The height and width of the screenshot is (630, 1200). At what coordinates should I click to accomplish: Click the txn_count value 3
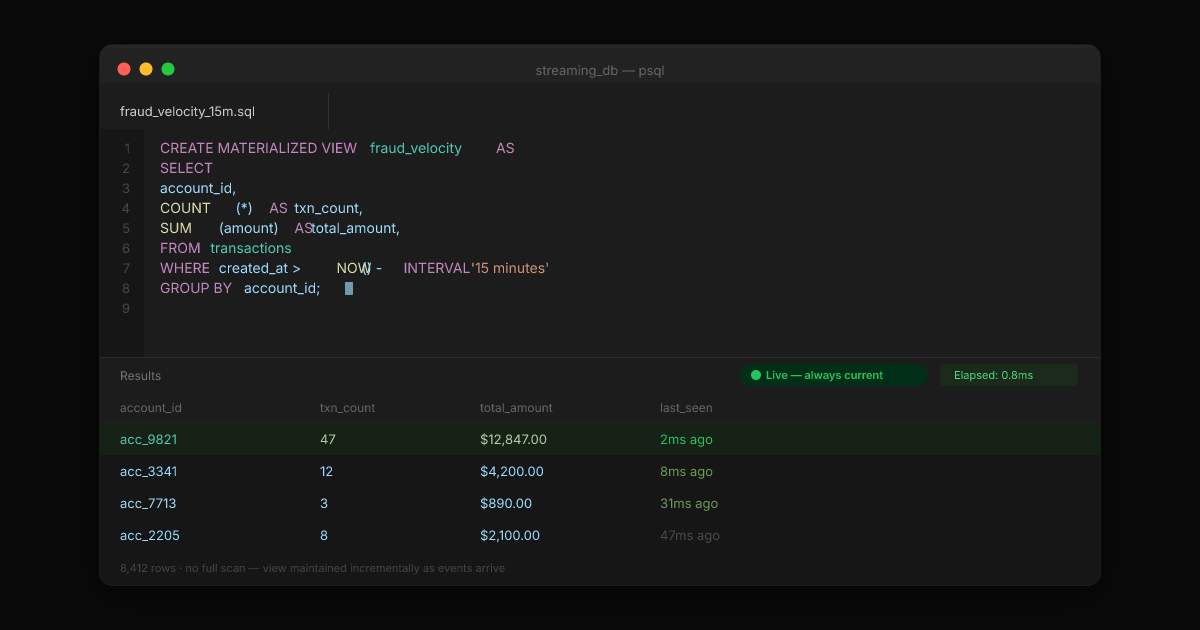pyautogui.click(x=324, y=503)
